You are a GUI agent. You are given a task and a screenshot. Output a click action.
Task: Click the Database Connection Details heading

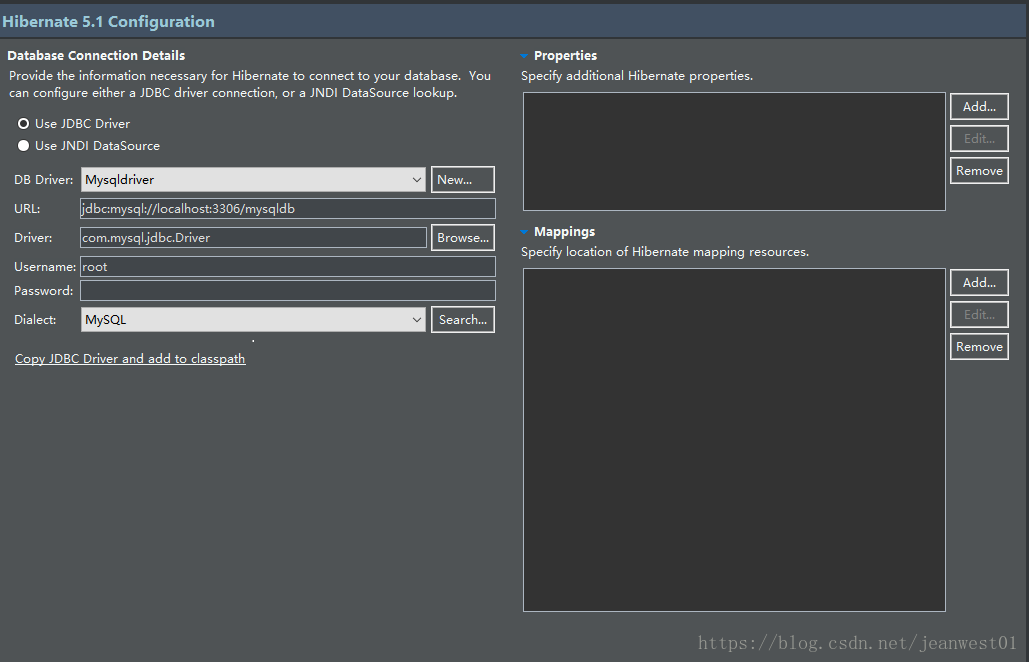(96, 56)
